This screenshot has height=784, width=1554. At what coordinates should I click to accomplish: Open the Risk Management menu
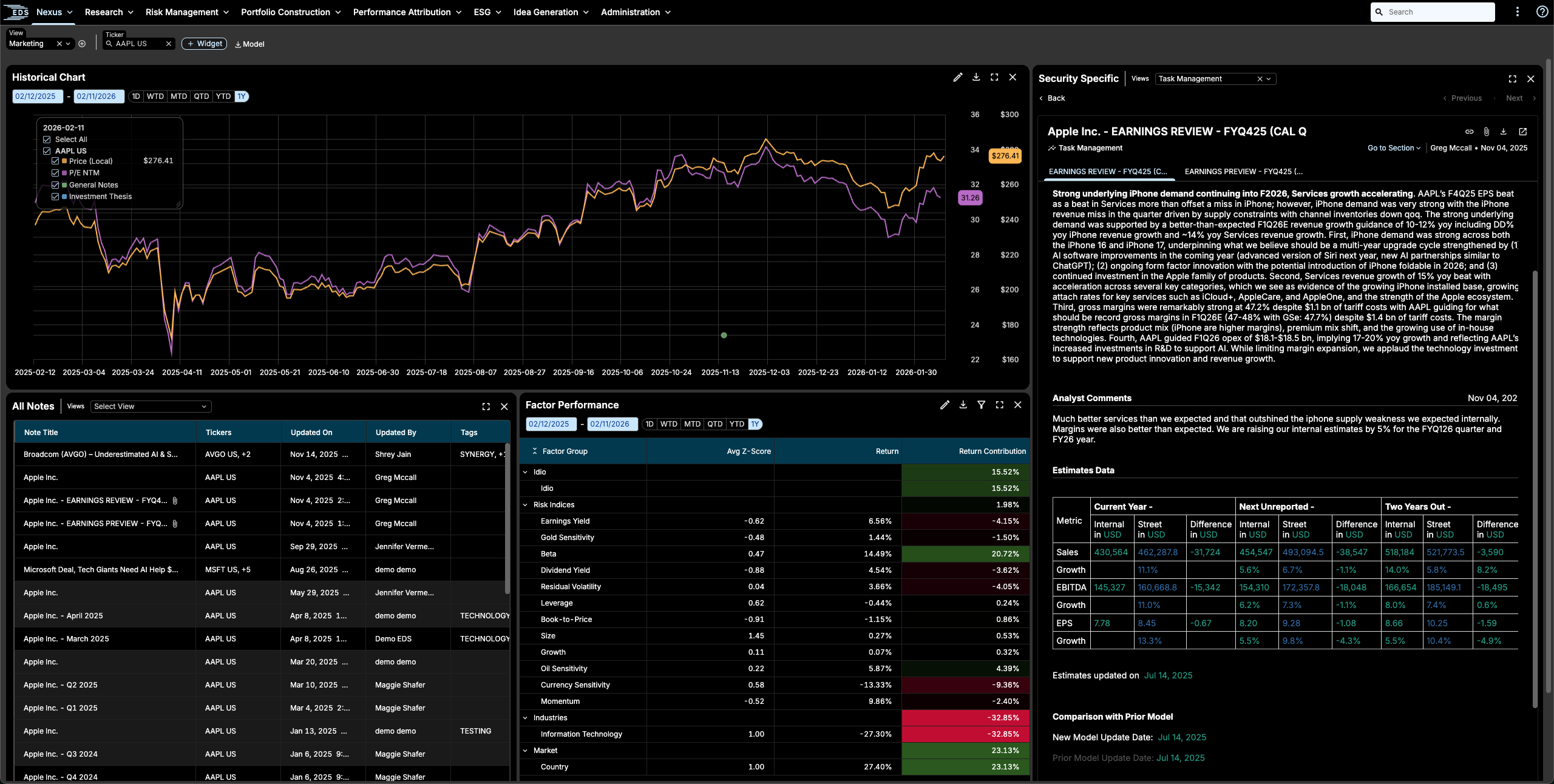point(187,12)
